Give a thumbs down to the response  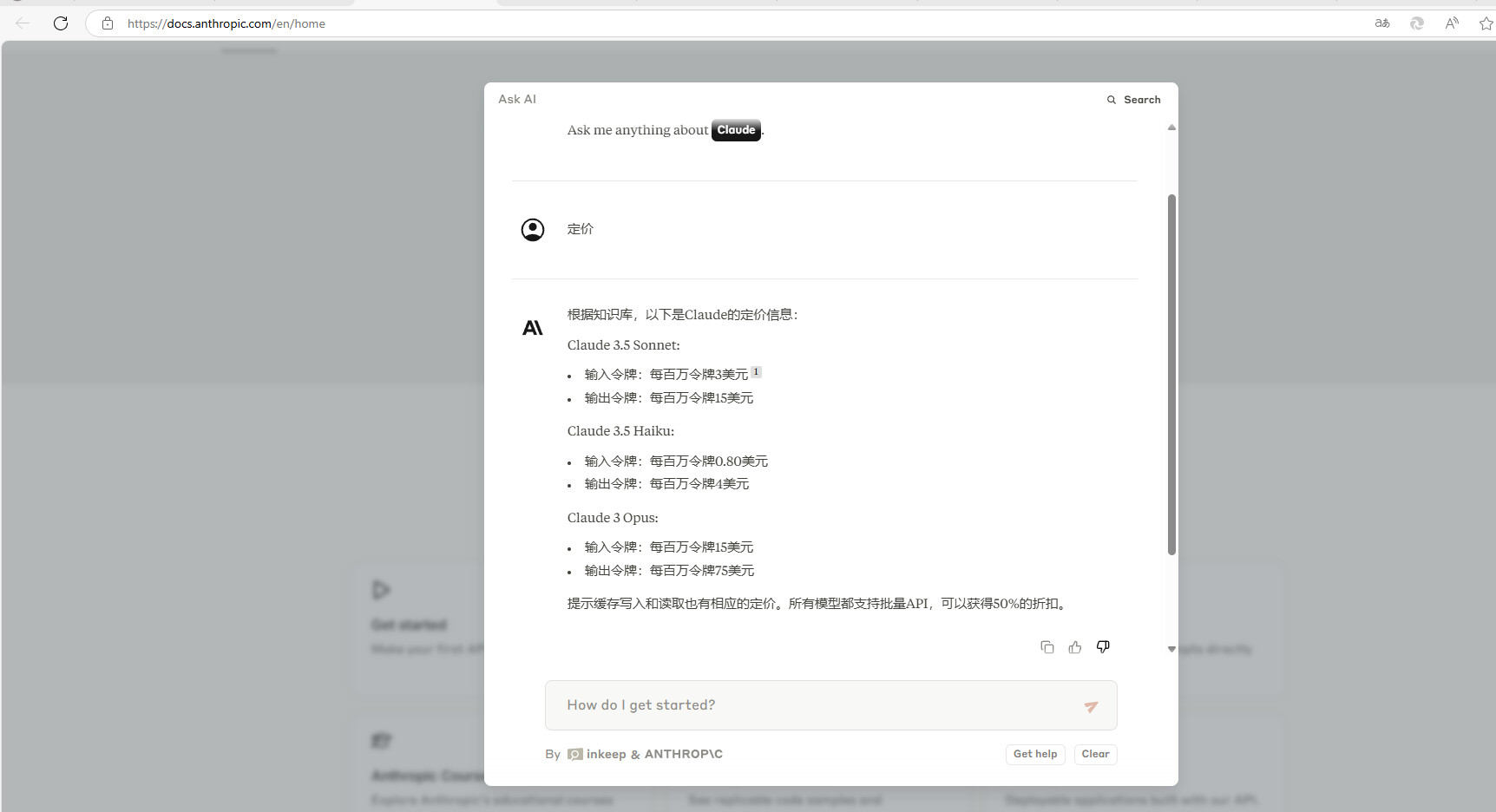(1103, 646)
